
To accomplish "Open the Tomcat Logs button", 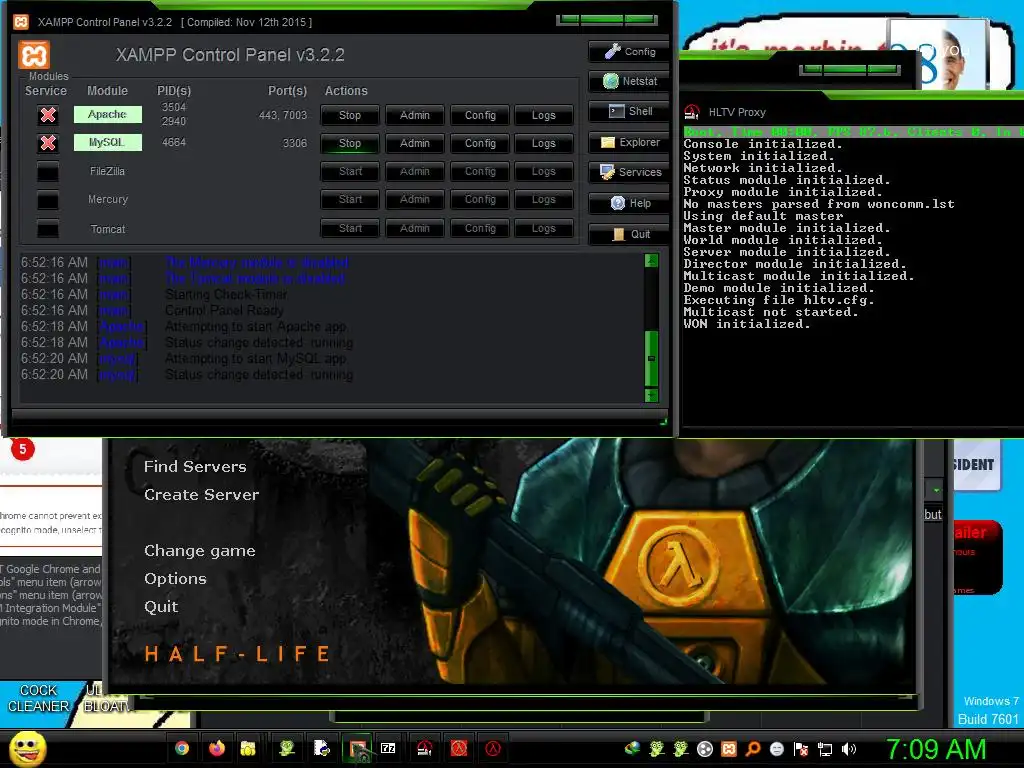I will click(x=543, y=228).
